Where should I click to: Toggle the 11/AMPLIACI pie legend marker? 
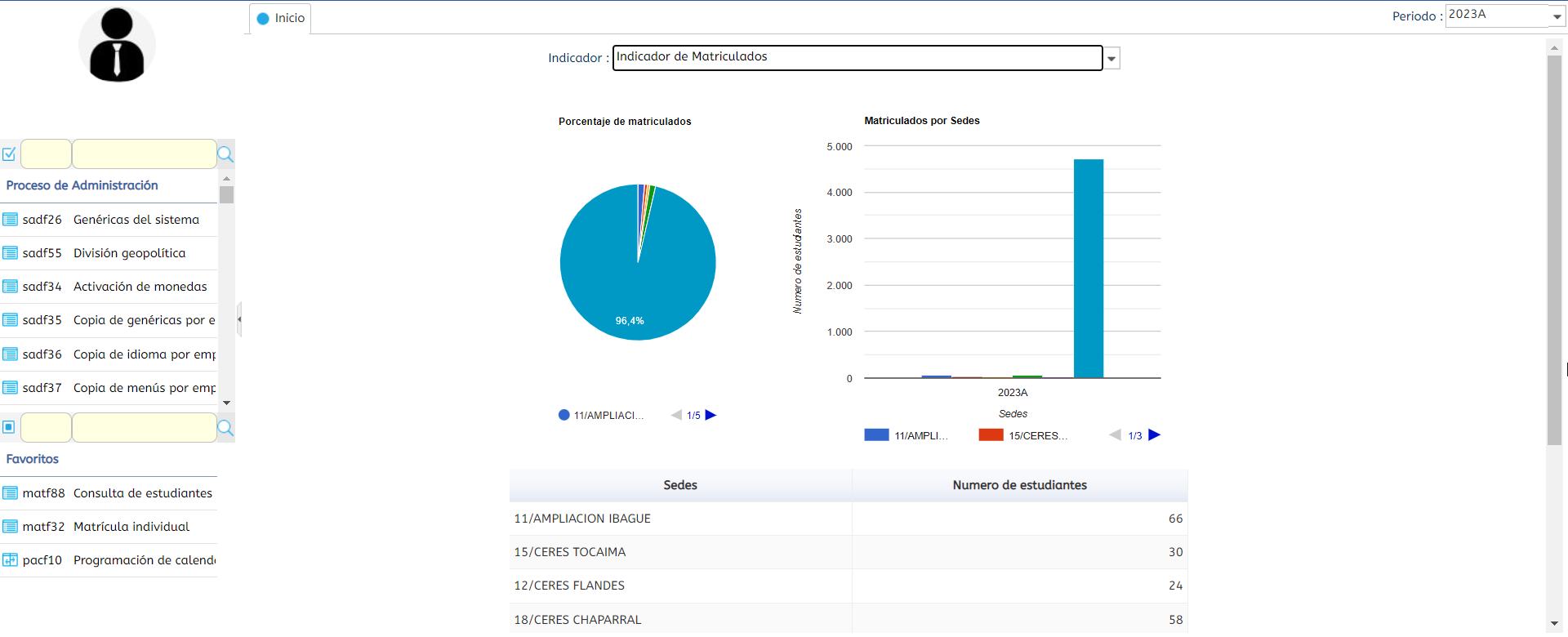563,415
